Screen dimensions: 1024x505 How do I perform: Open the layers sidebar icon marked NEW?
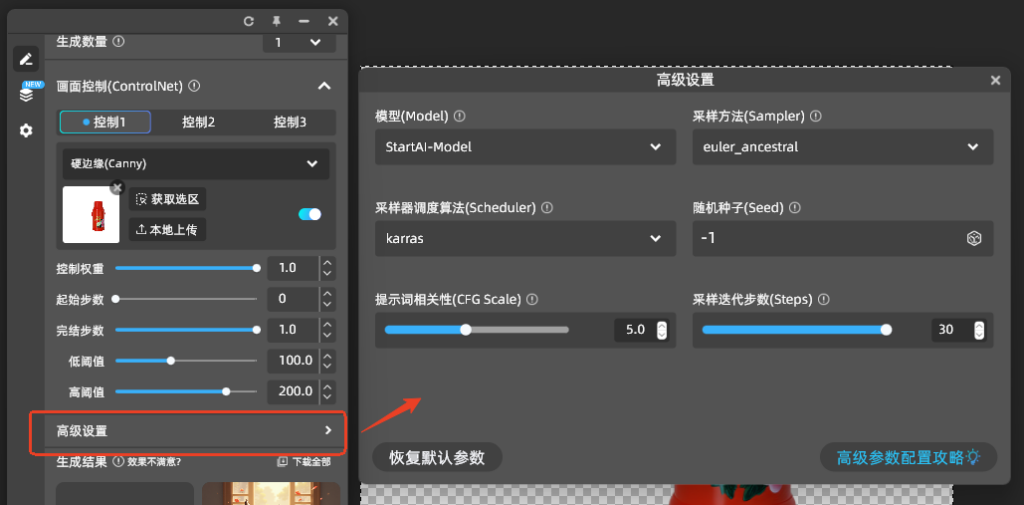coord(26,94)
